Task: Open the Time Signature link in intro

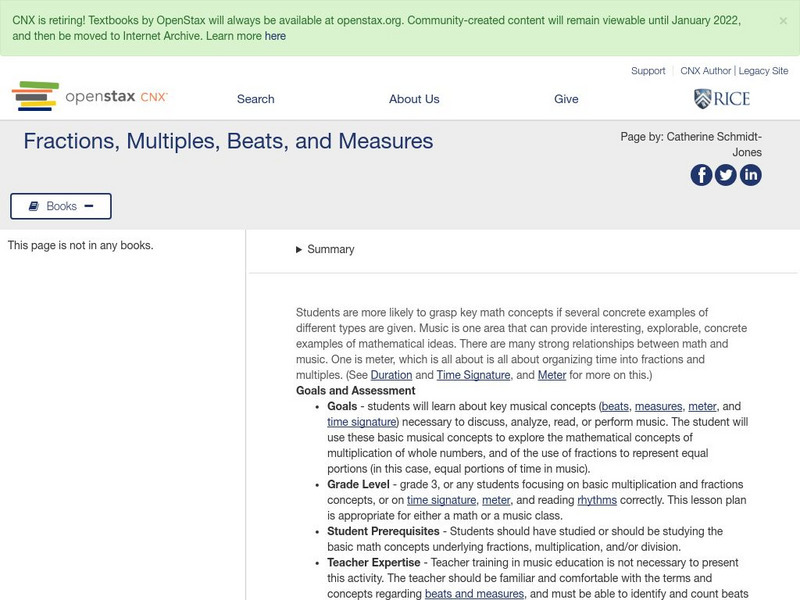Action: pos(473,375)
